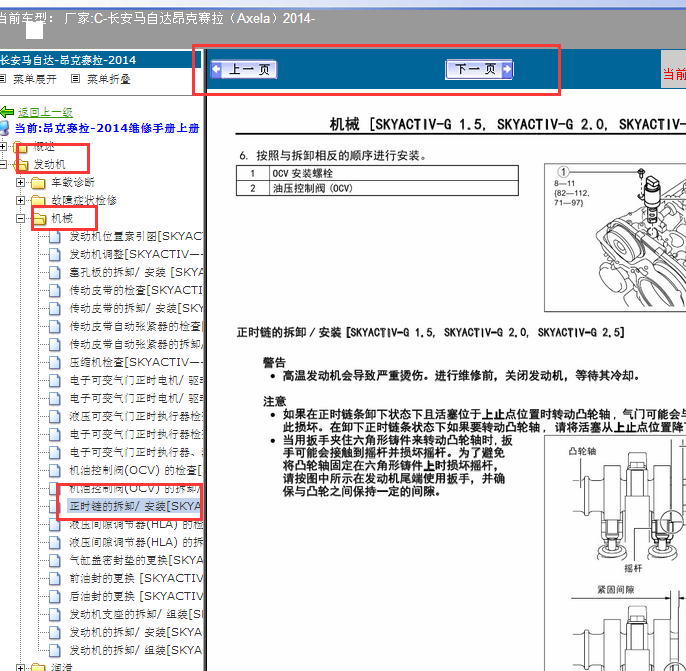The height and width of the screenshot is (671, 686).
Task: Click document icon beside 塞孔板的拆卸/安装
Action: point(55,273)
